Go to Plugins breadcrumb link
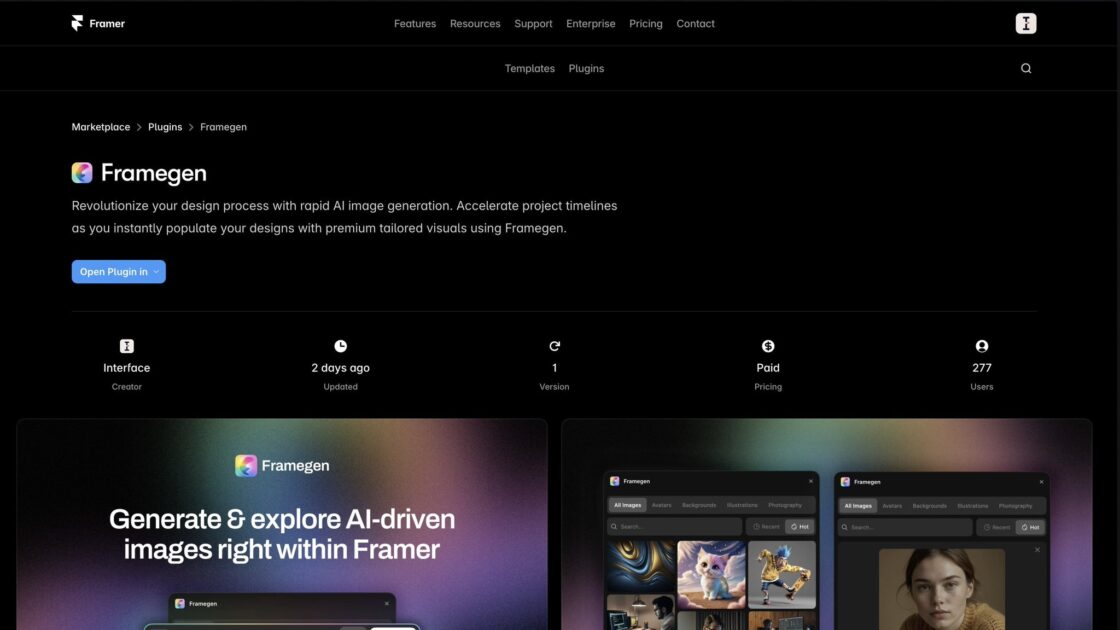Viewport: 1120px width, 630px height. point(165,127)
